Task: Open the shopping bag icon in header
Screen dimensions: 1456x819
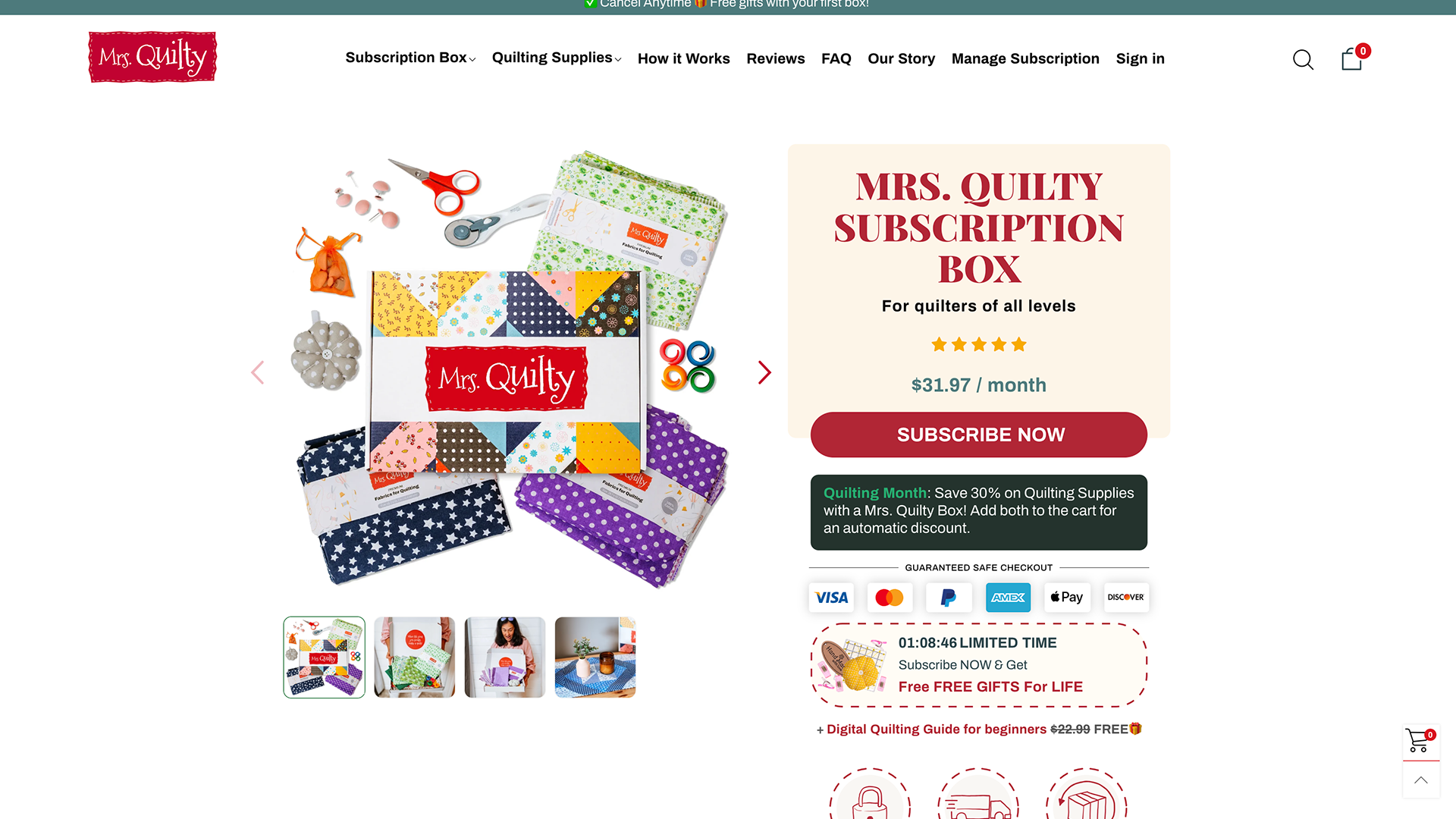Action: (1352, 58)
